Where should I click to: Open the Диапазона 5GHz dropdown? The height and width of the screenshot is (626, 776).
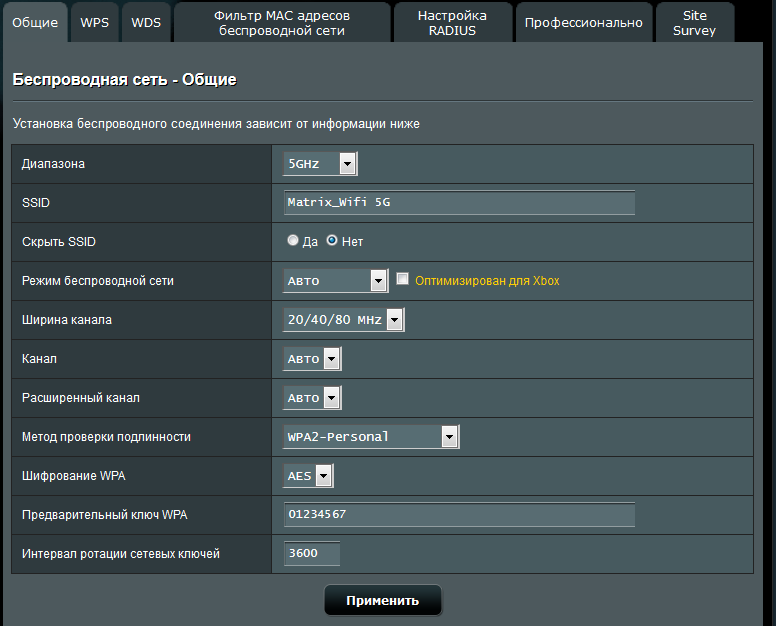(320, 164)
